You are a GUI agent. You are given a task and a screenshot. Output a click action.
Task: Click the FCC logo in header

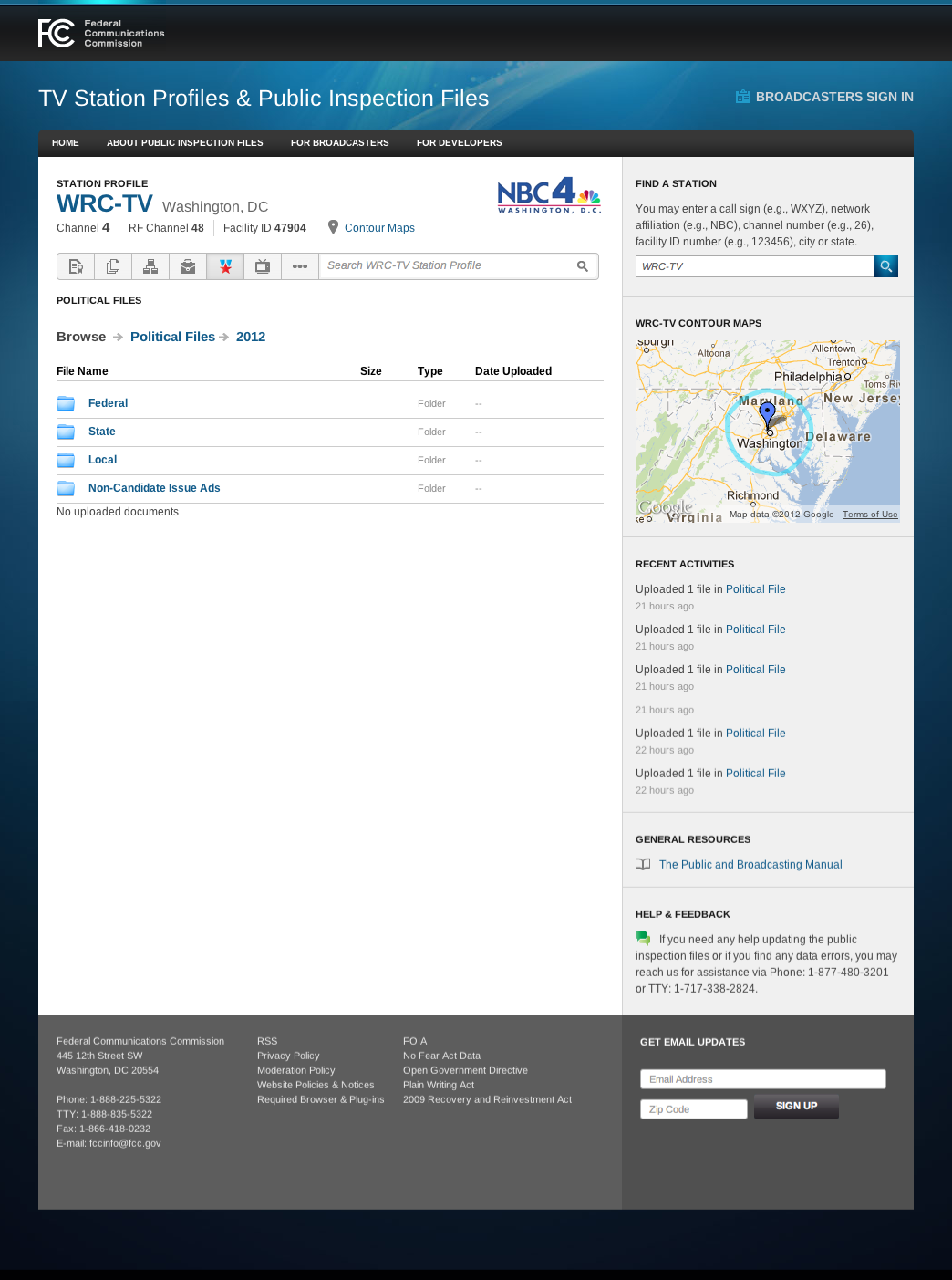[x=101, y=33]
